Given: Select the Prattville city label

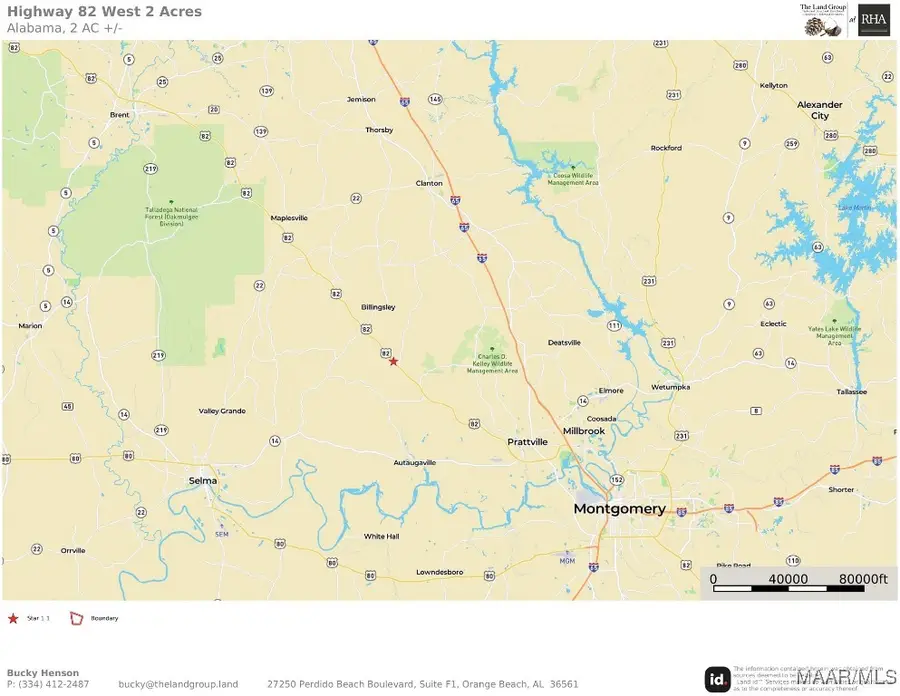Looking at the screenshot, I should point(527,442).
